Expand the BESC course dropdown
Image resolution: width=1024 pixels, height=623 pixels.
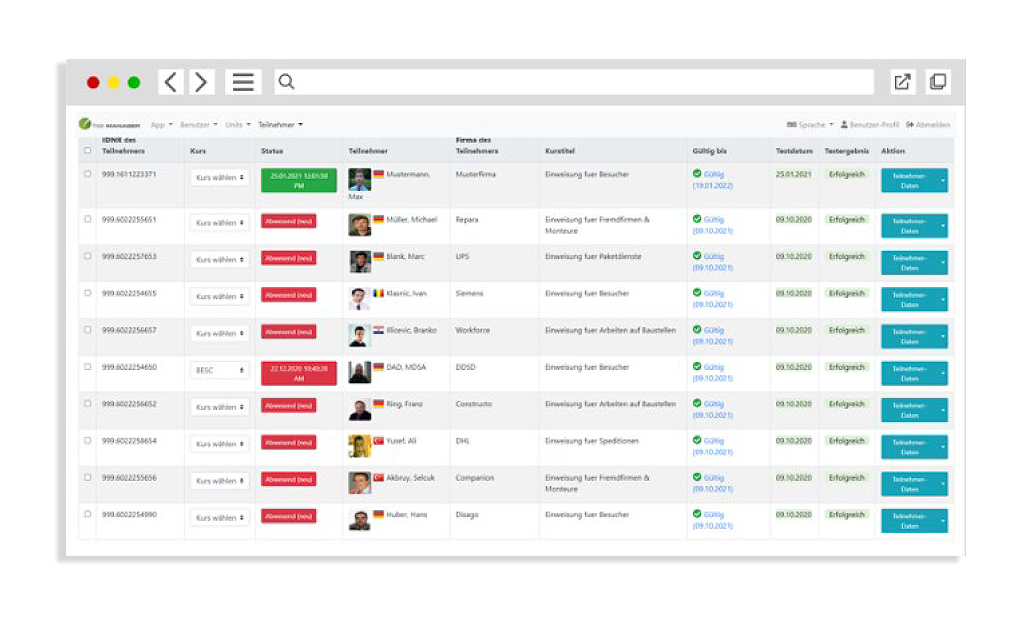click(x=219, y=370)
